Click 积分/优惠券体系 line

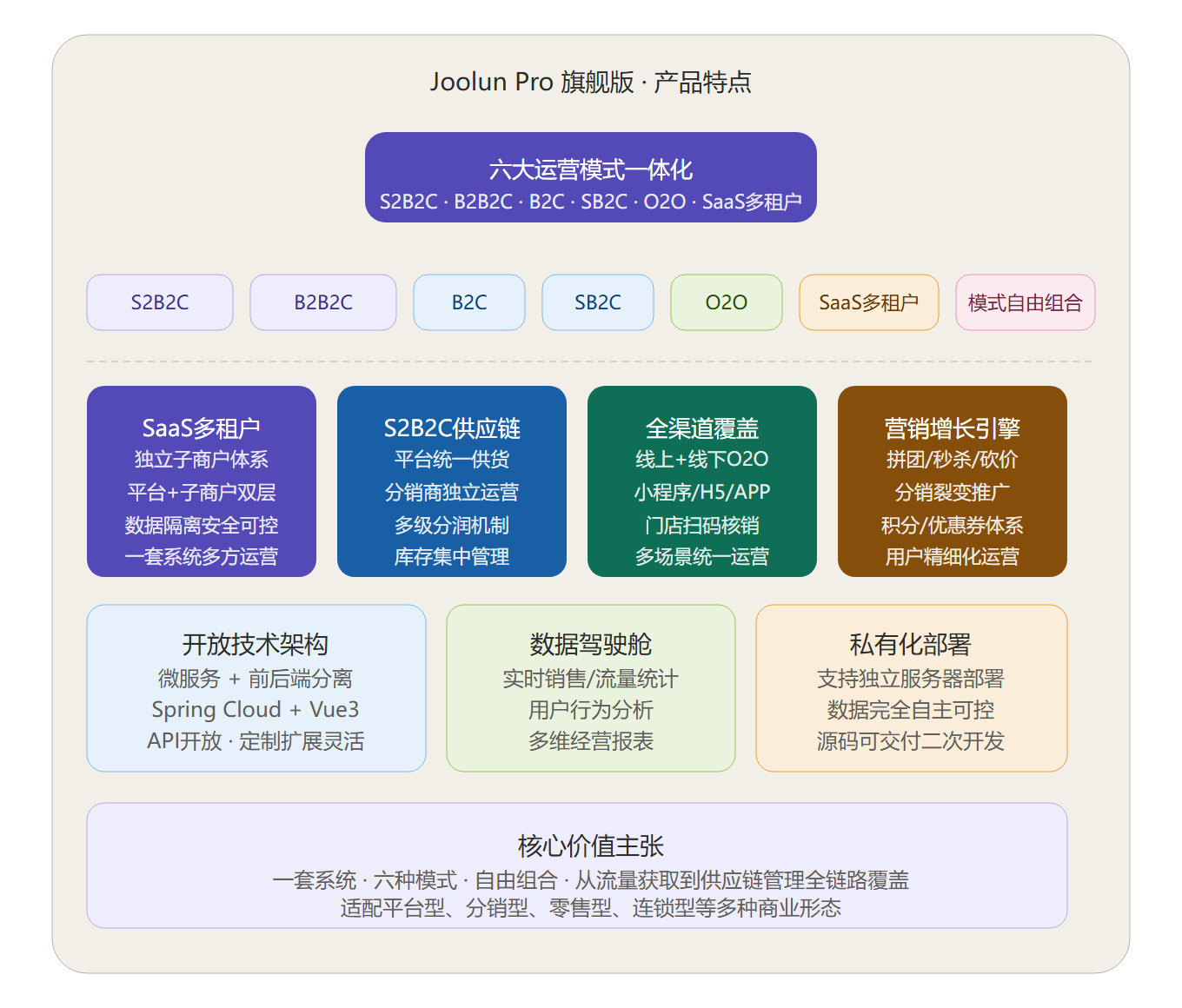[953, 526]
